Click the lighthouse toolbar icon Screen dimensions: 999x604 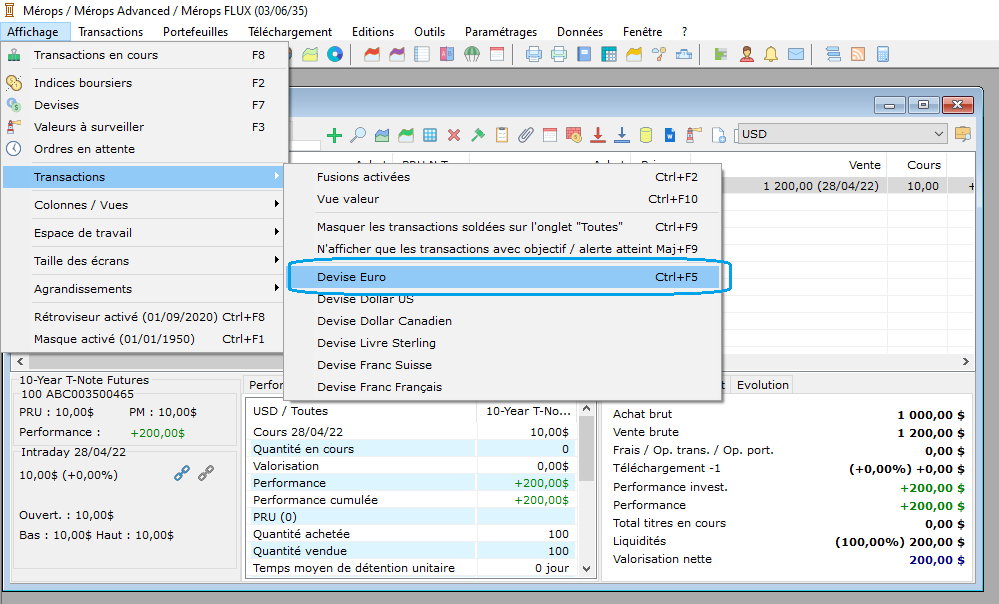(x=694, y=134)
